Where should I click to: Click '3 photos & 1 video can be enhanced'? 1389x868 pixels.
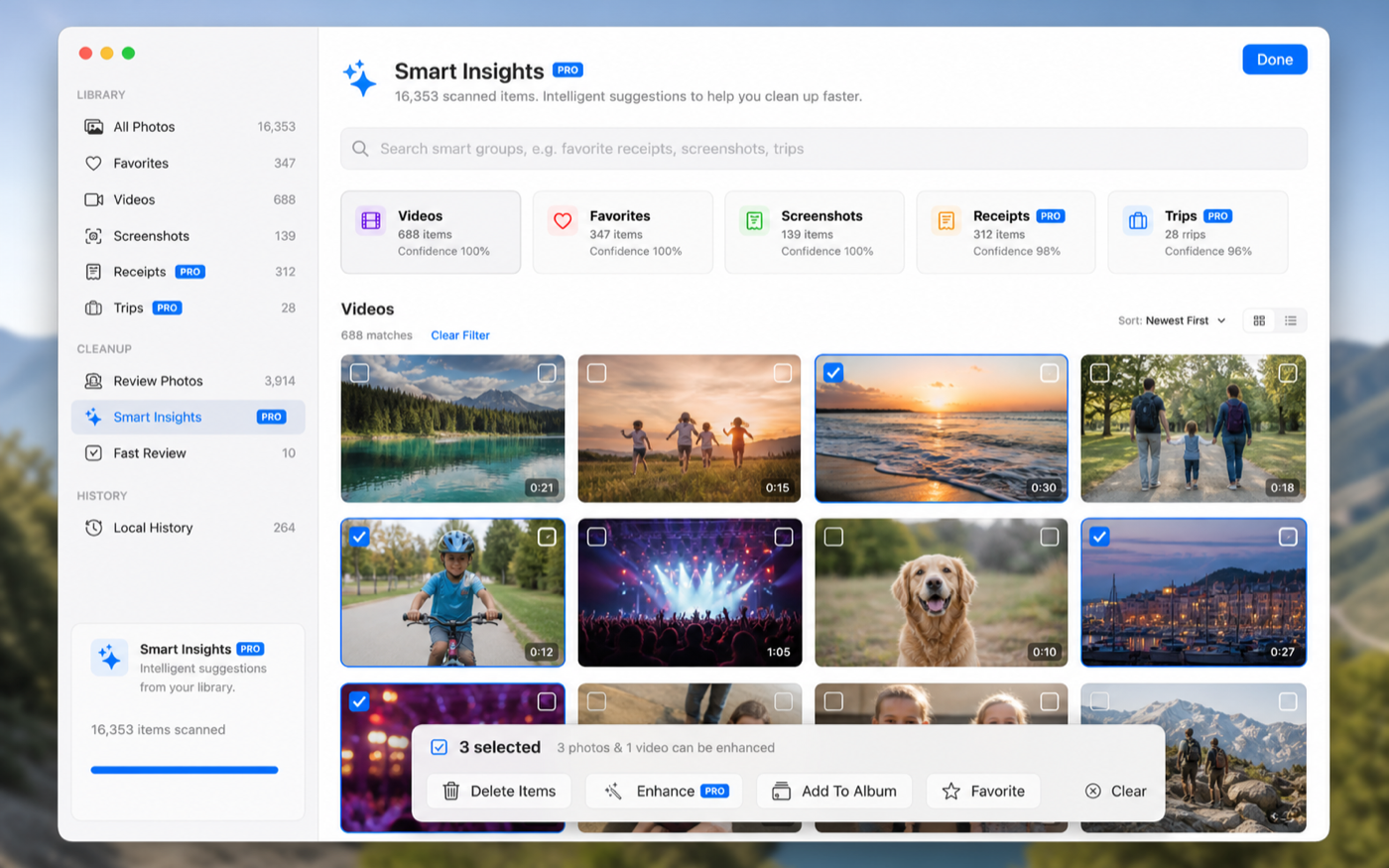click(x=666, y=748)
